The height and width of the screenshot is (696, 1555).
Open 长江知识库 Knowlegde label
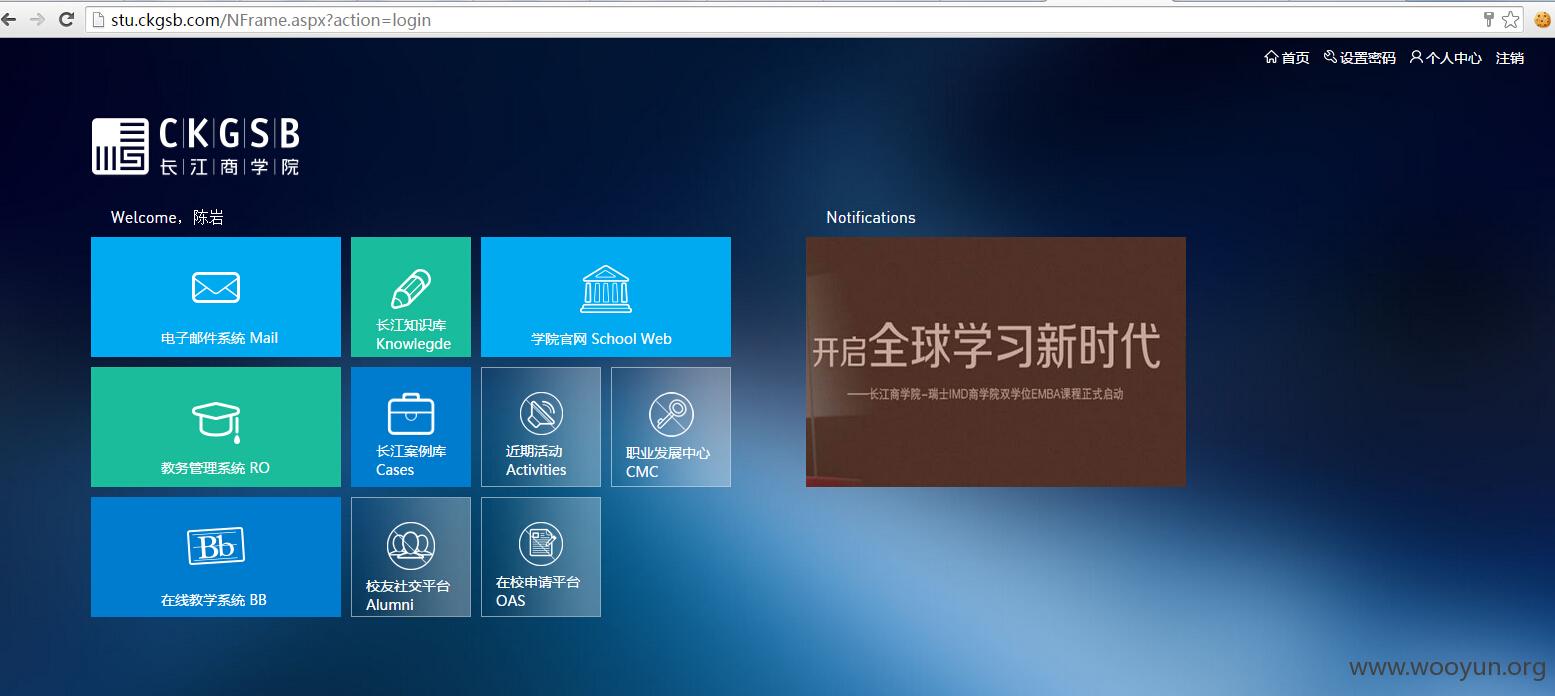pos(413,334)
